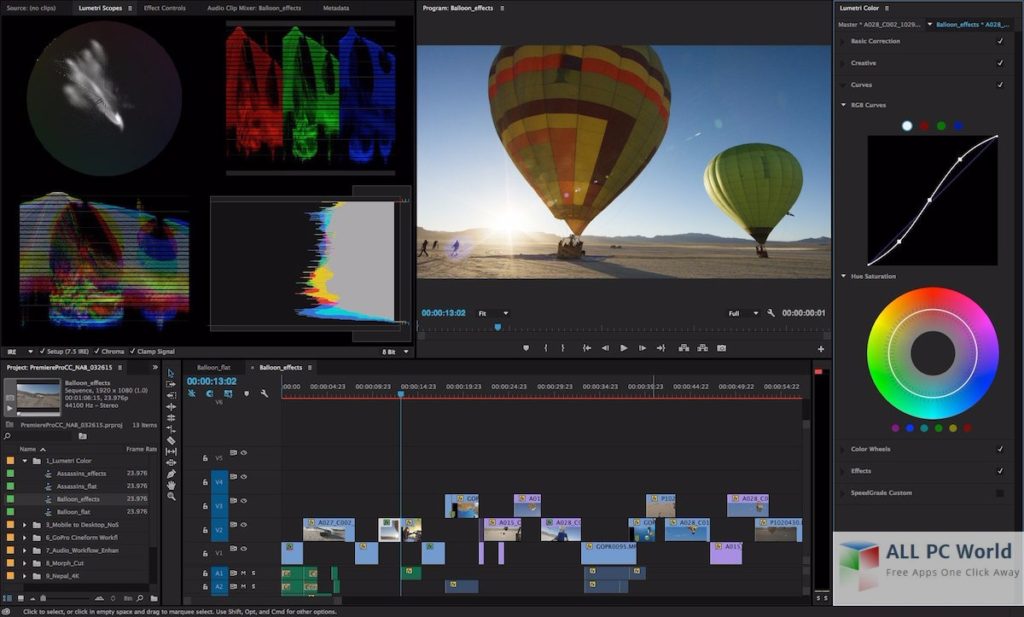The height and width of the screenshot is (617, 1024).
Task: Select the Pen tool in the toolbar
Action: 171,473
